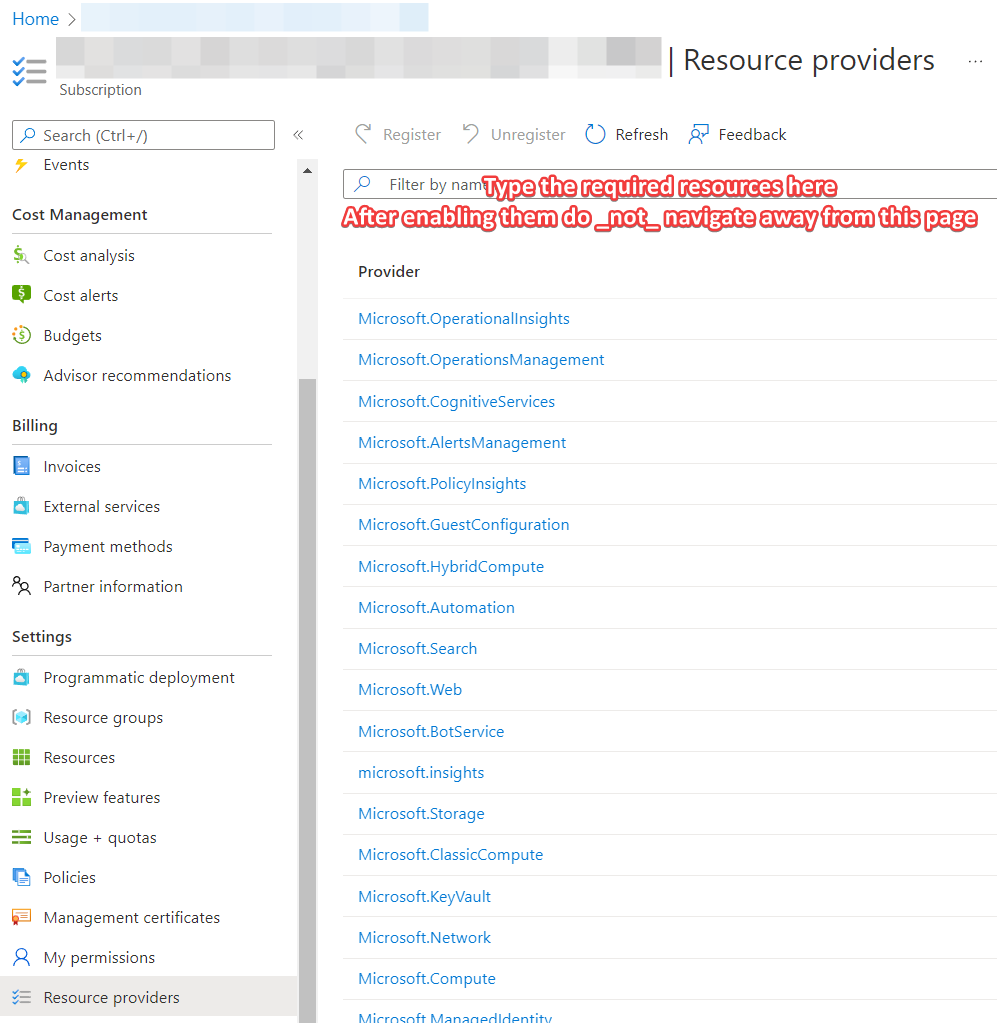Click the magnifier icon in sidebar search
Viewport: 997px width, 1023px height.
pos(27,135)
